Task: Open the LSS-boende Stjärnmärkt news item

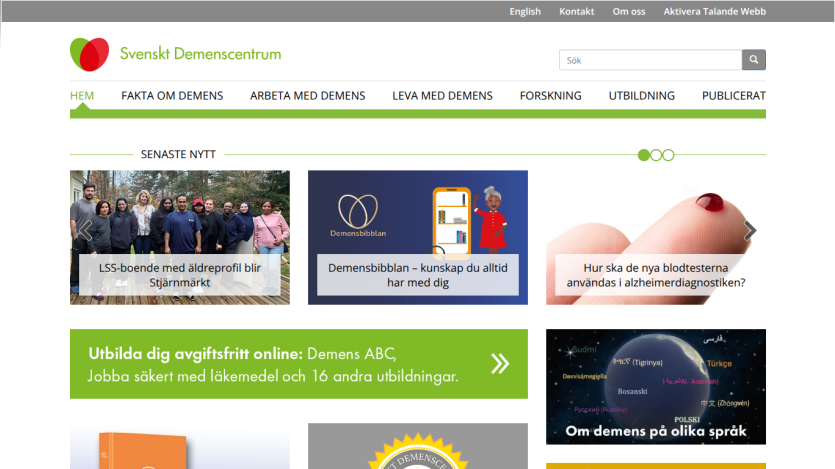Action: pos(180,237)
